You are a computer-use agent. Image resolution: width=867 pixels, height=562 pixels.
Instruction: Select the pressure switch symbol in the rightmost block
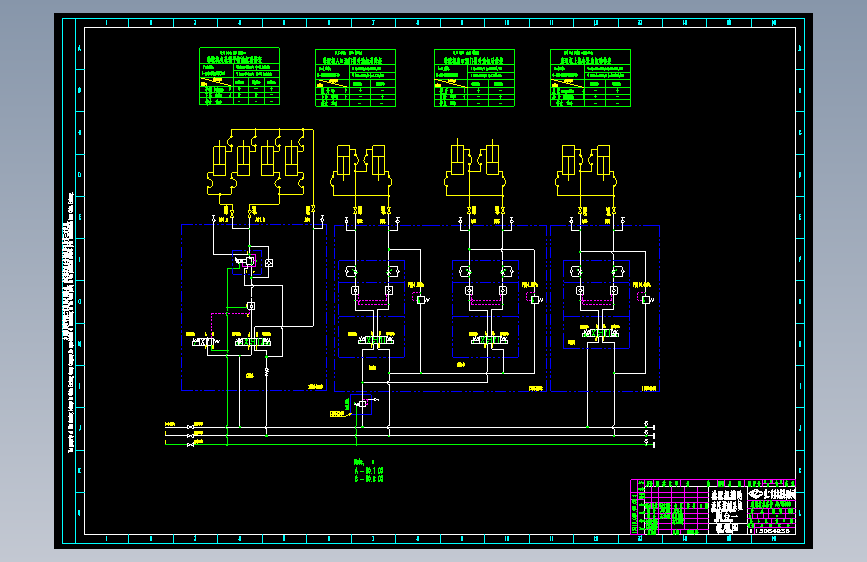click(x=646, y=300)
